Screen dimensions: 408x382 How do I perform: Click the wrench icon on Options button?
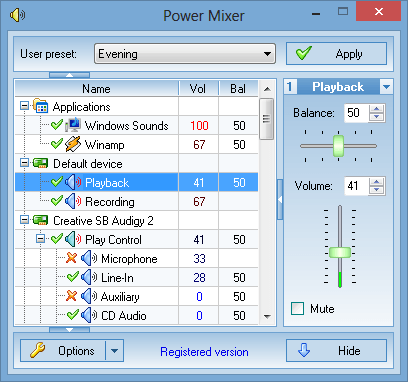[38, 350]
